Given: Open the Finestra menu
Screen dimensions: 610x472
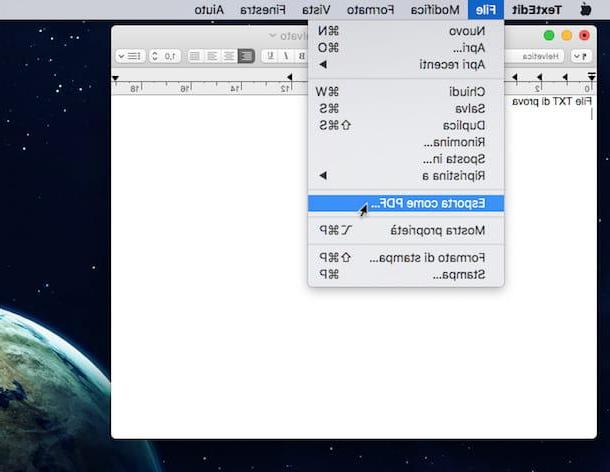Looking at the screenshot, I should point(263,10).
